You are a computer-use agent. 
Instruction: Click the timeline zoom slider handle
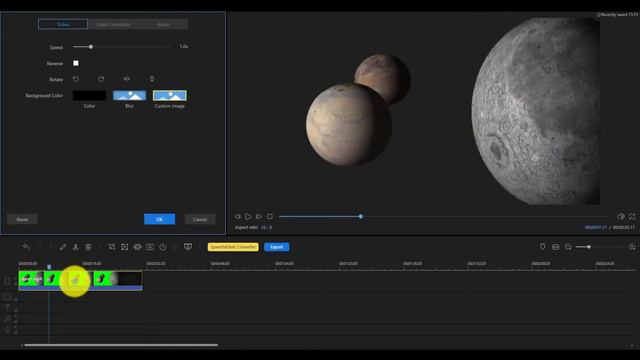[589, 247]
